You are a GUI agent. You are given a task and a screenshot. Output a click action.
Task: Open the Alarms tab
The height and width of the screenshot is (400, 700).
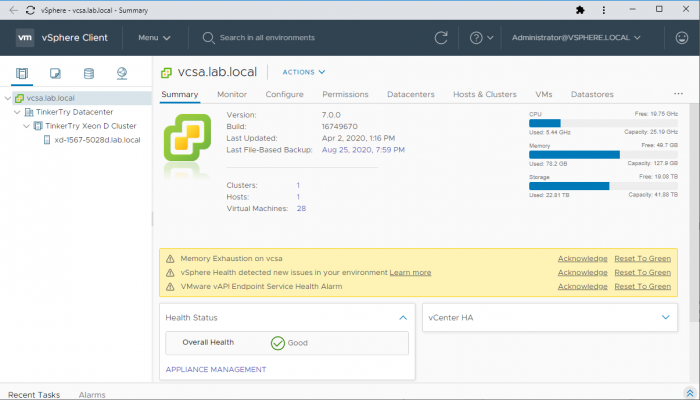92,395
